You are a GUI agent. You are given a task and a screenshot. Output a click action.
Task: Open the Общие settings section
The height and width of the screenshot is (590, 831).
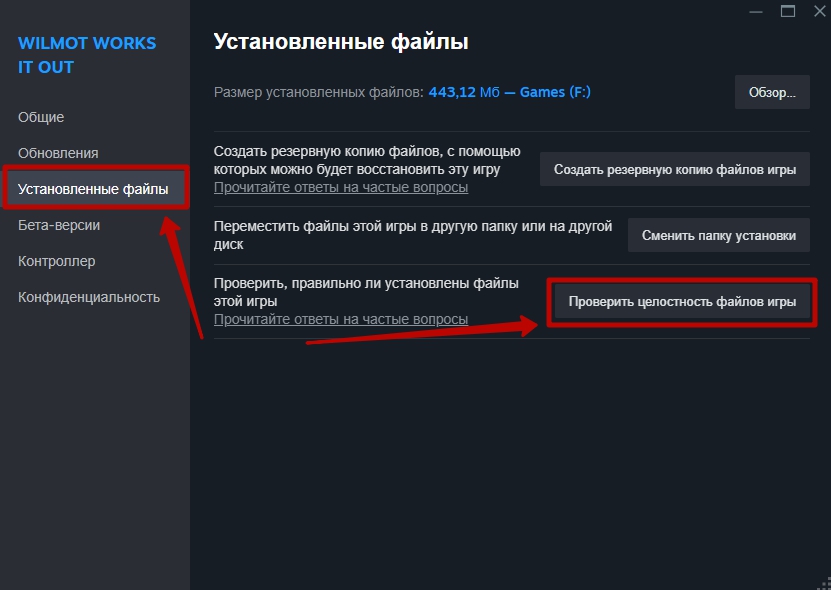[41, 117]
